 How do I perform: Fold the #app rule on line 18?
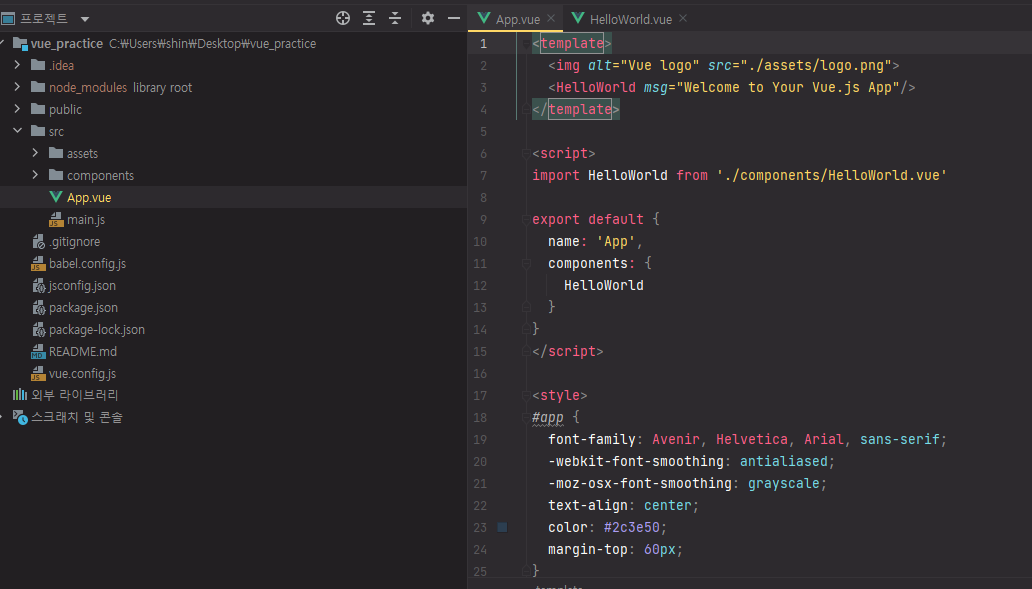[526, 417]
